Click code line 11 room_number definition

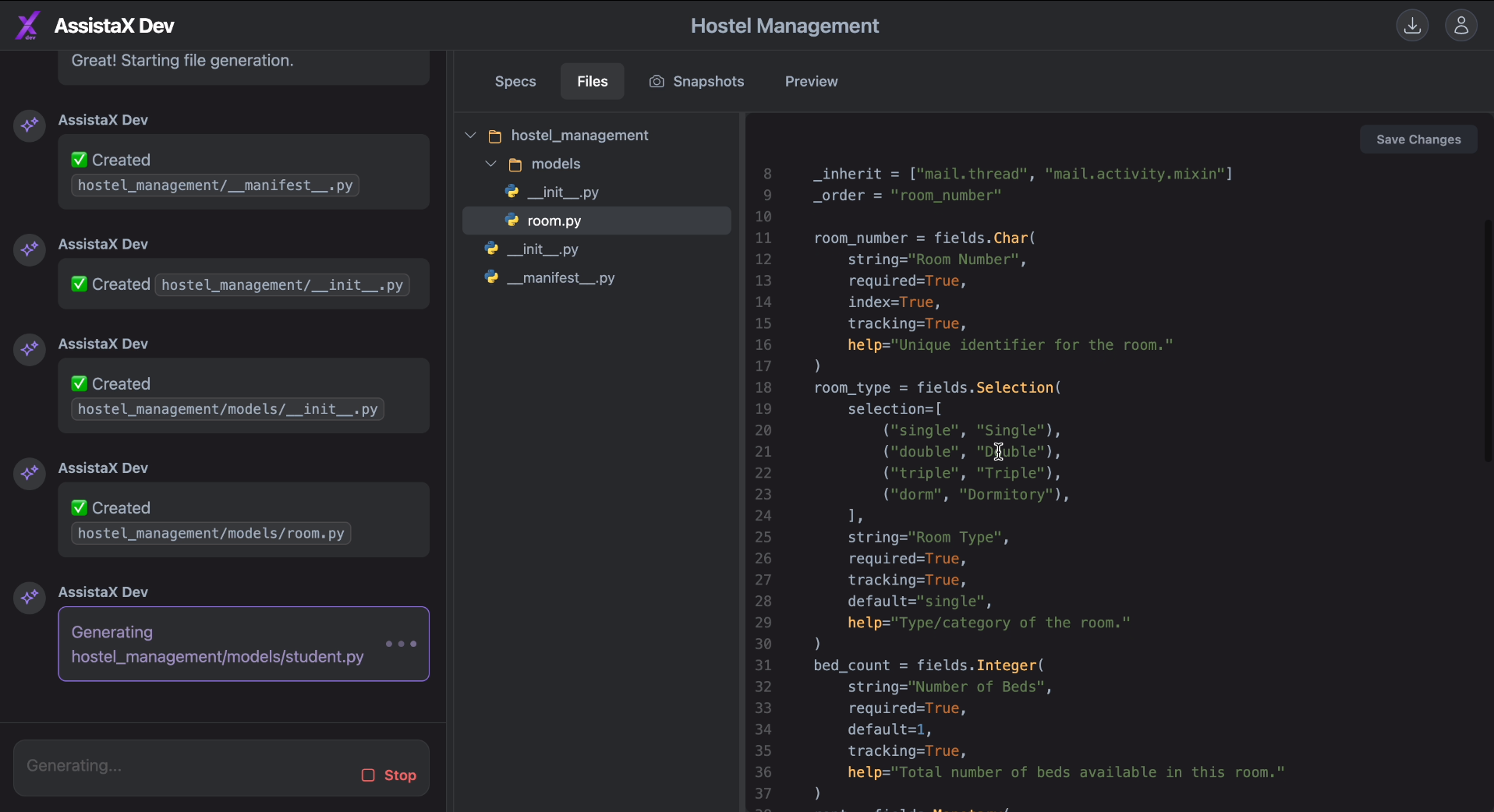pos(924,238)
